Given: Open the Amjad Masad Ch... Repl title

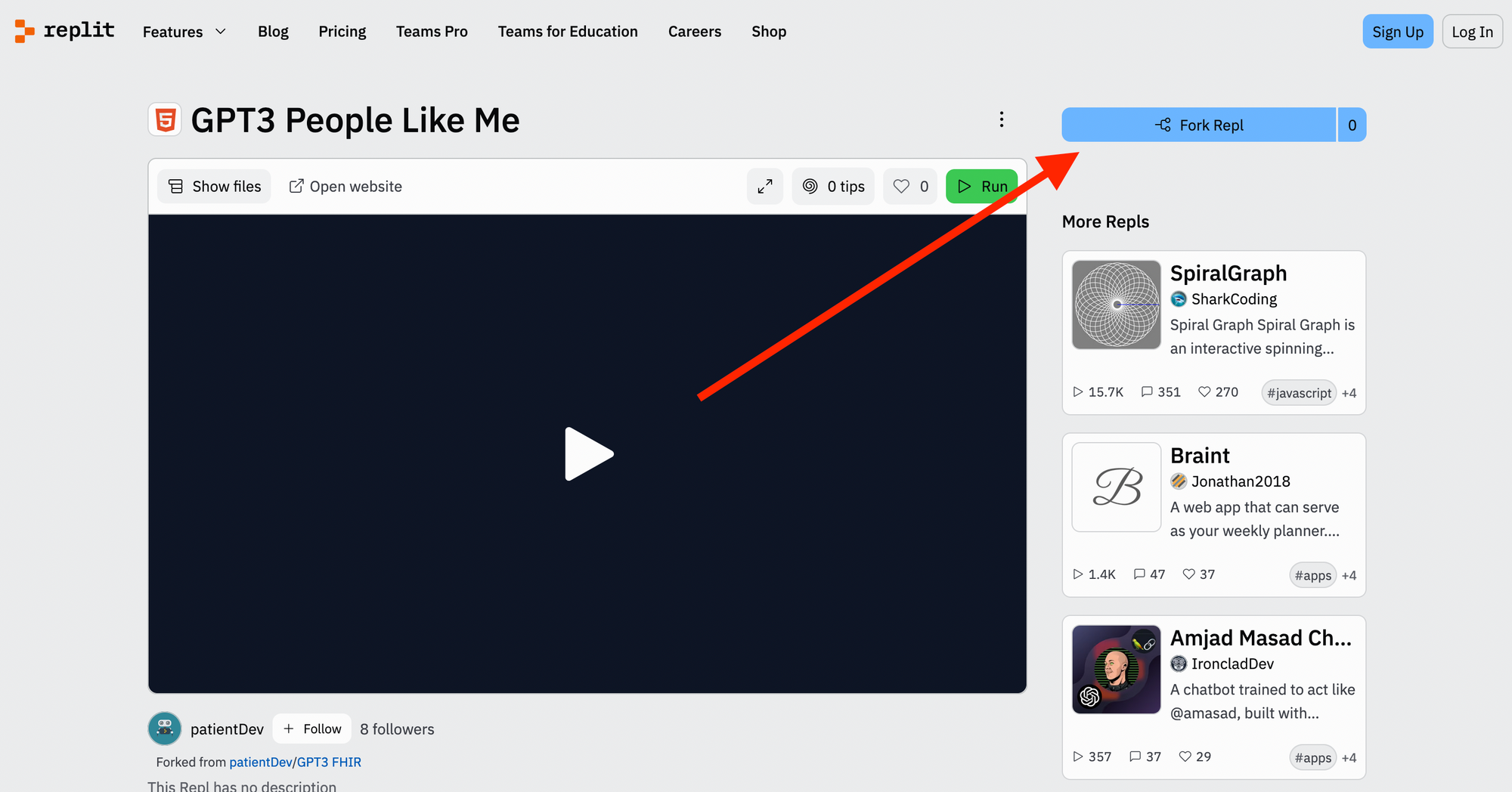Looking at the screenshot, I should (x=1261, y=638).
